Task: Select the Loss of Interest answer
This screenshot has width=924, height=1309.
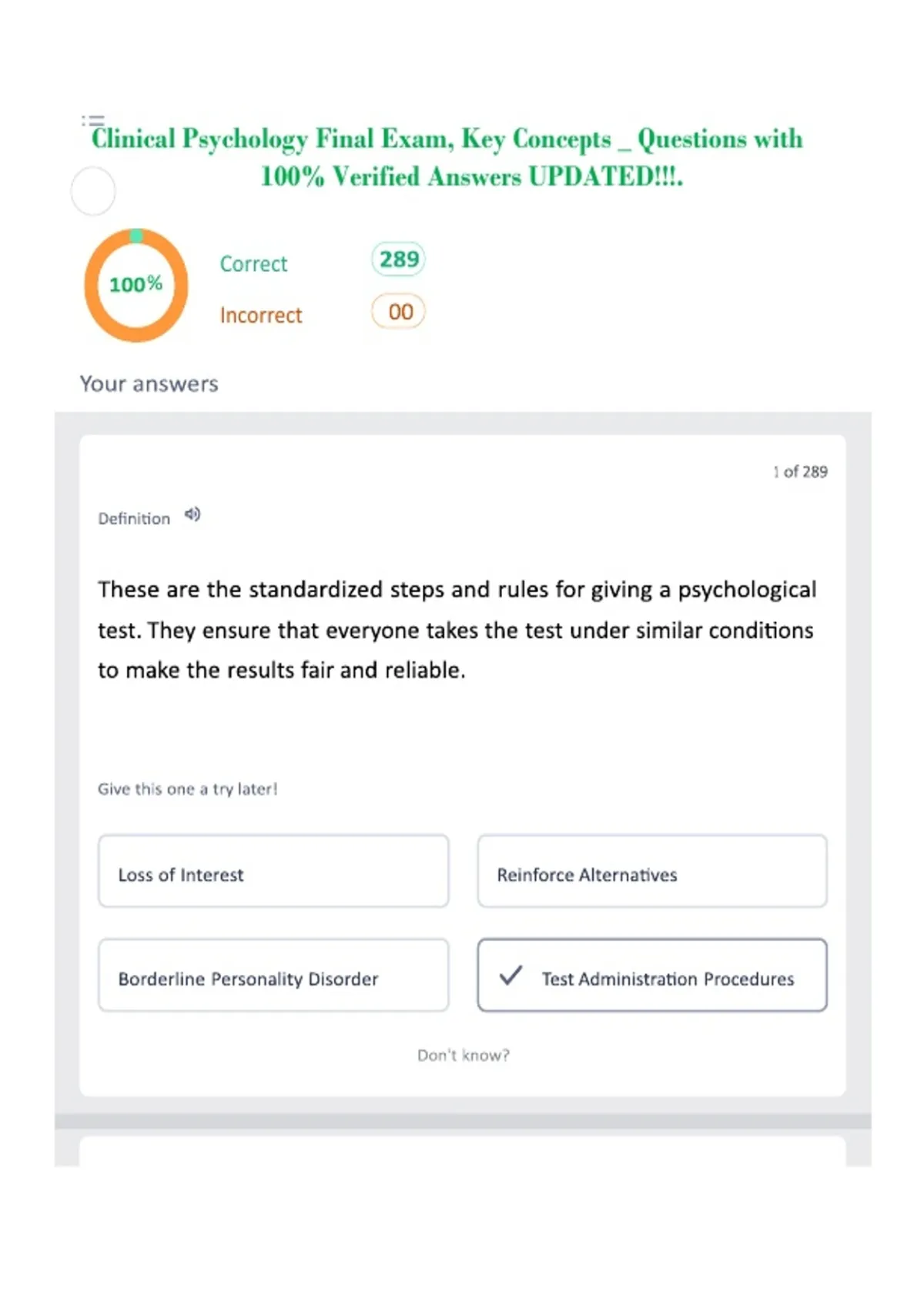Action: (273, 871)
